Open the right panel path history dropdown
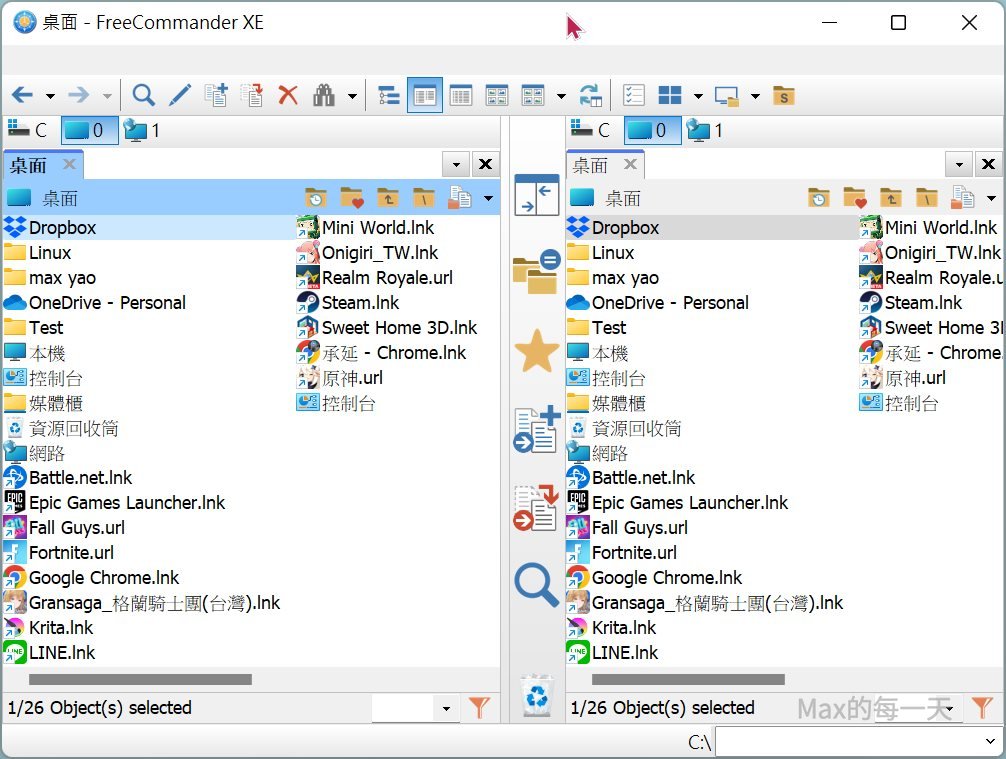Screen dimensions: 1006x759 [958, 163]
